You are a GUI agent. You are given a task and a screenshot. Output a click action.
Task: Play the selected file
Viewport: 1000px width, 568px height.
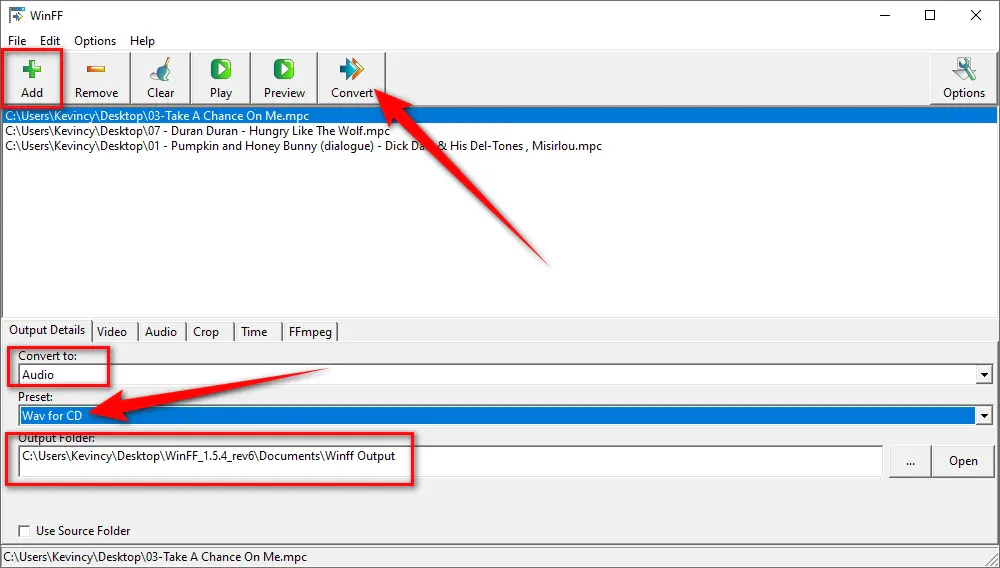221,78
